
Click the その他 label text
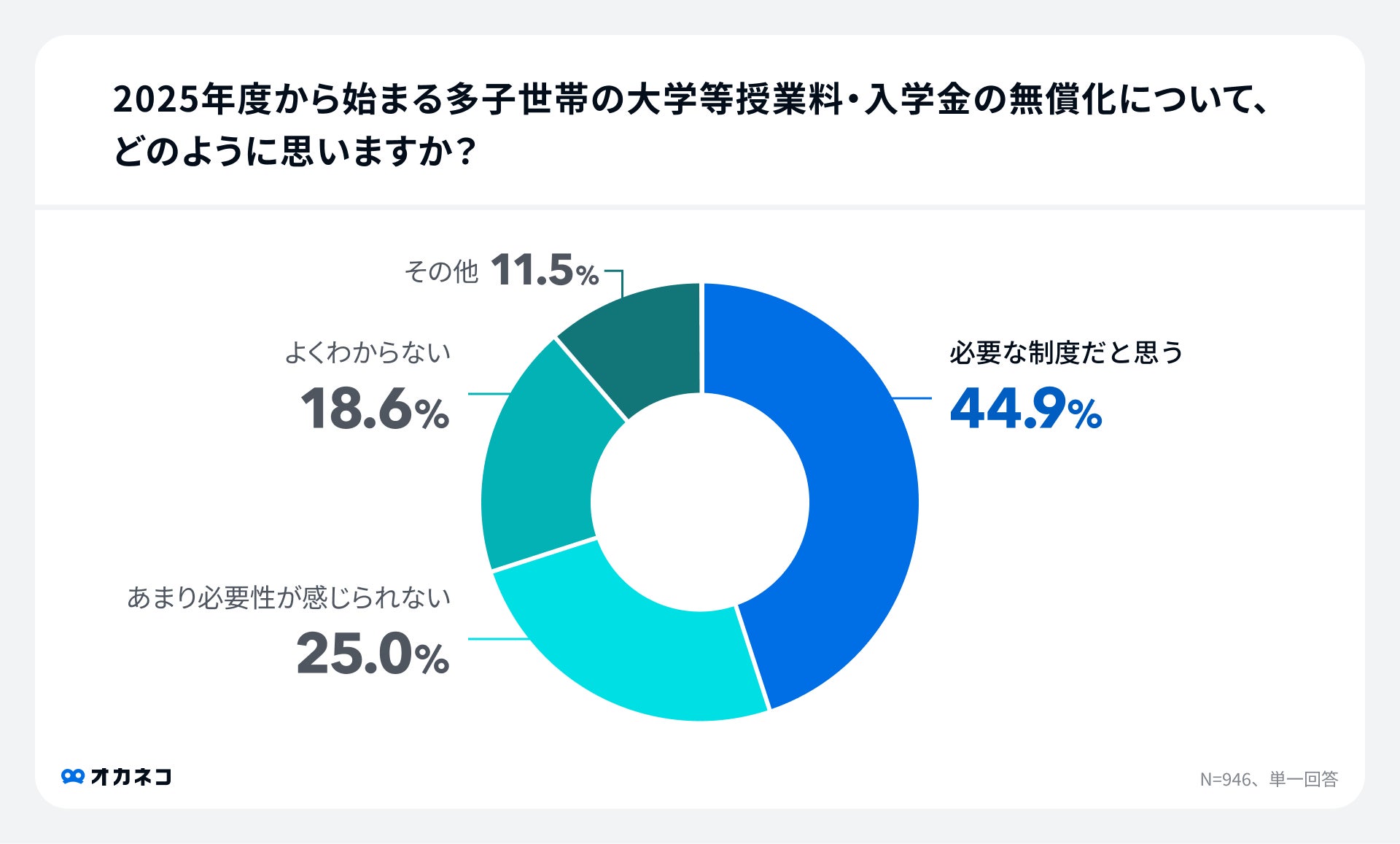(x=441, y=272)
